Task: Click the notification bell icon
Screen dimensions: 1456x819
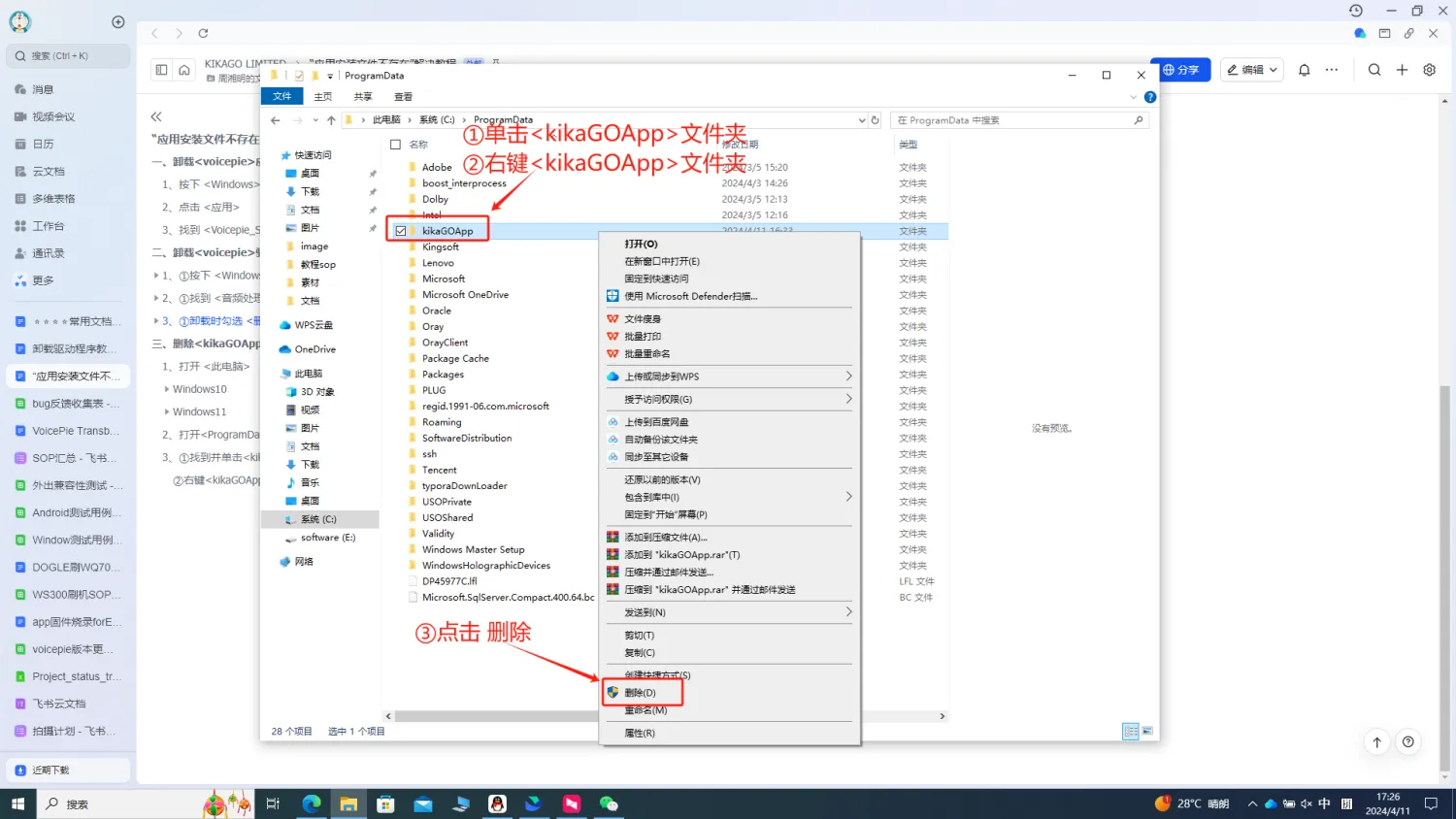Action: point(1304,70)
